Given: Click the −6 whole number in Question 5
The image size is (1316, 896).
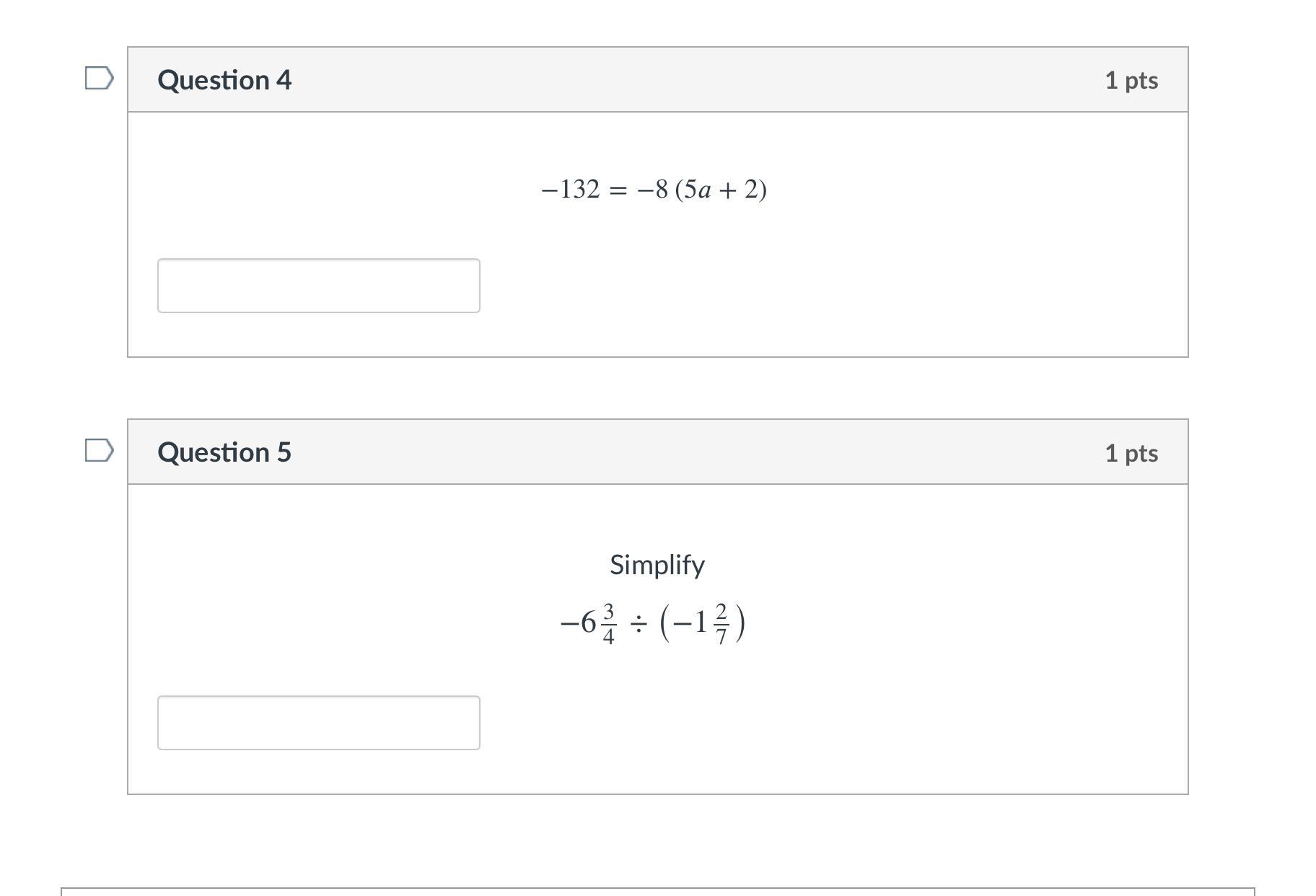Looking at the screenshot, I should tap(579, 623).
